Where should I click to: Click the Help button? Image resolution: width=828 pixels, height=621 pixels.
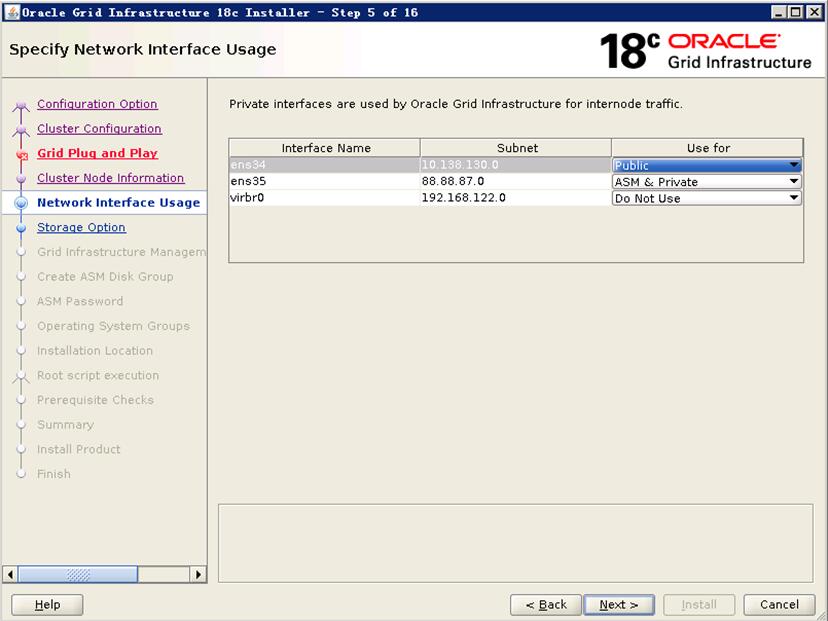tap(47, 605)
